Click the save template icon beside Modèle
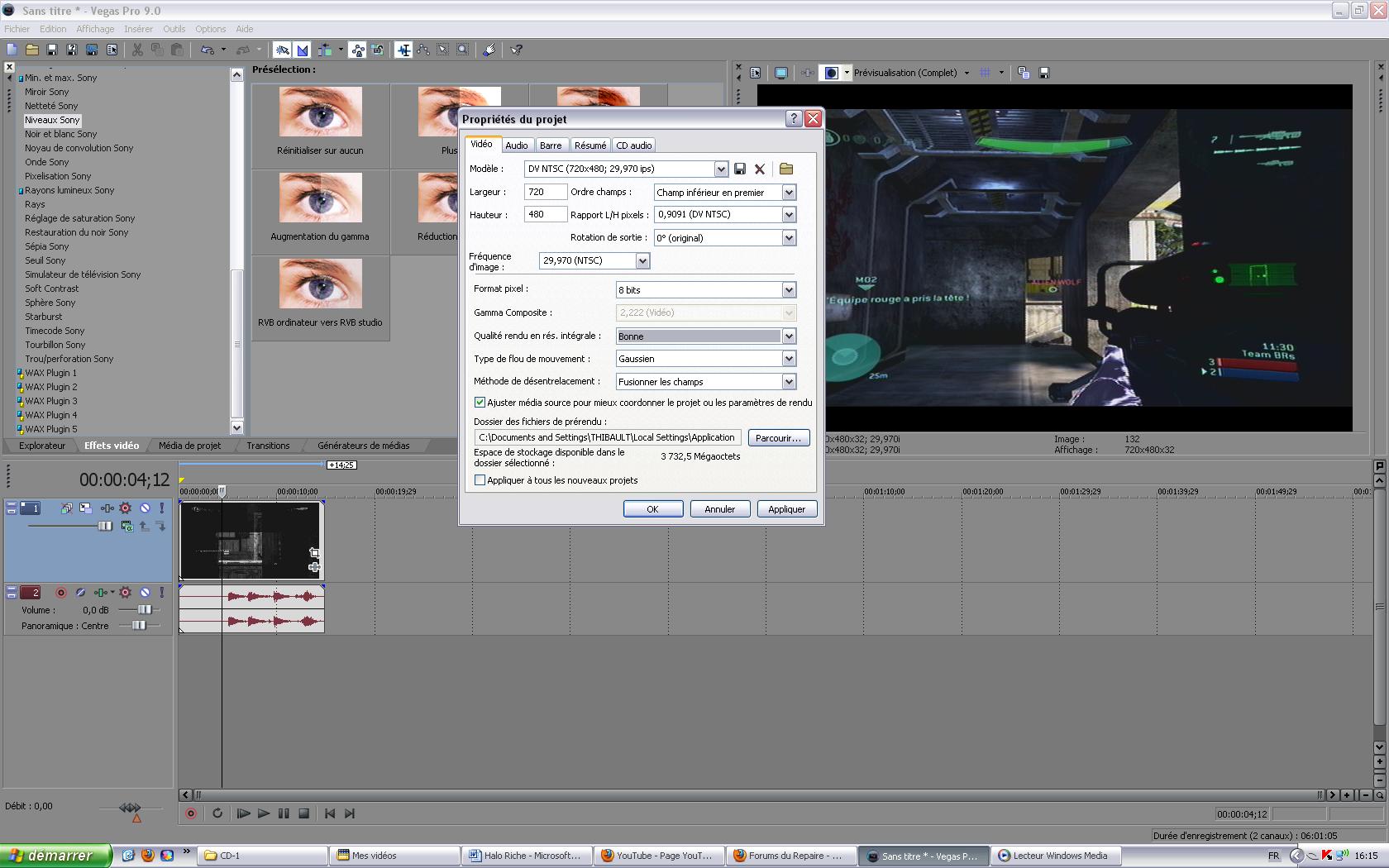This screenshot has width=1389, height=868. [740, 169]
